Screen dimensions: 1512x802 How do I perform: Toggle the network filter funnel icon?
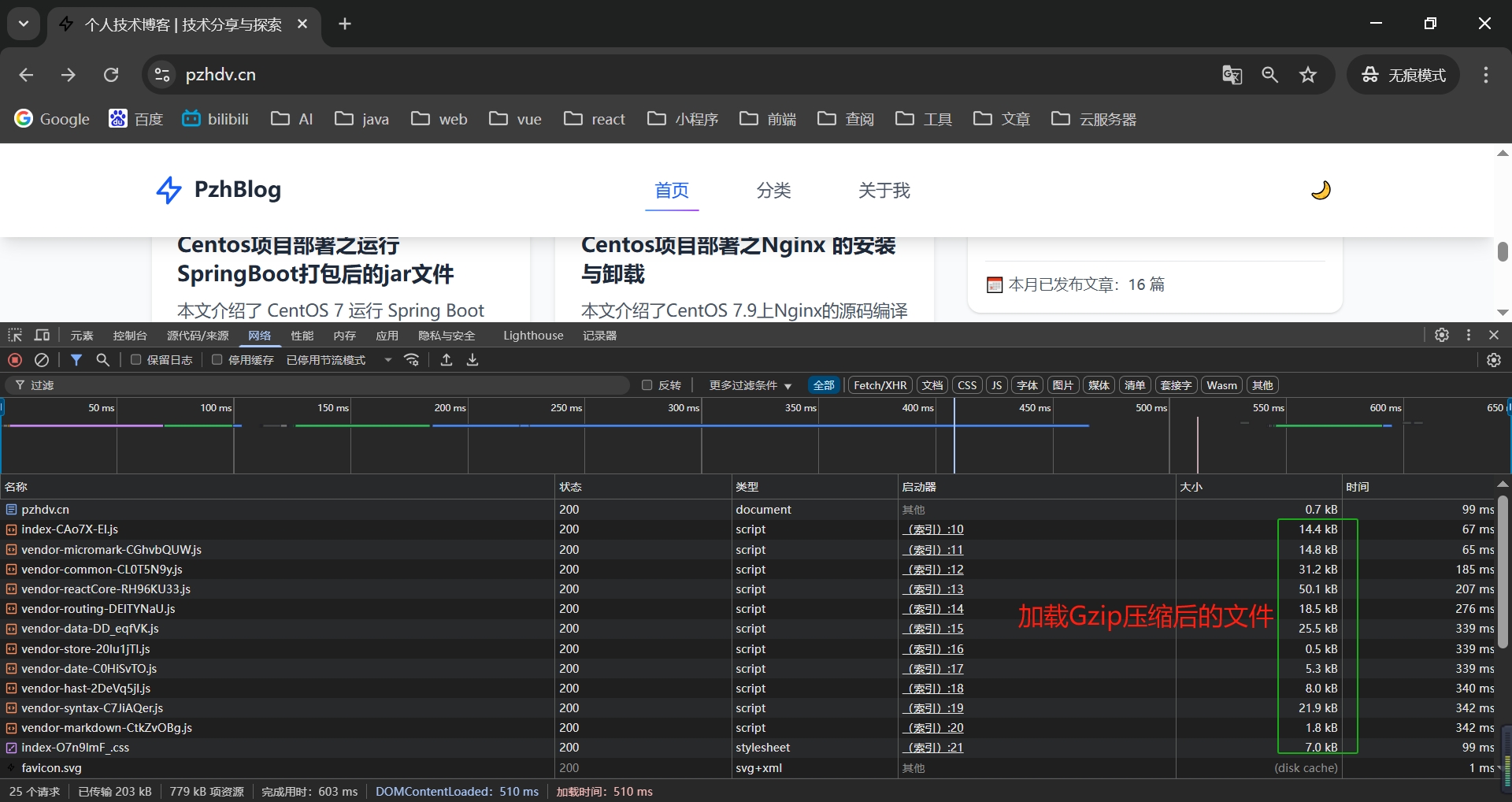(76, 360)
